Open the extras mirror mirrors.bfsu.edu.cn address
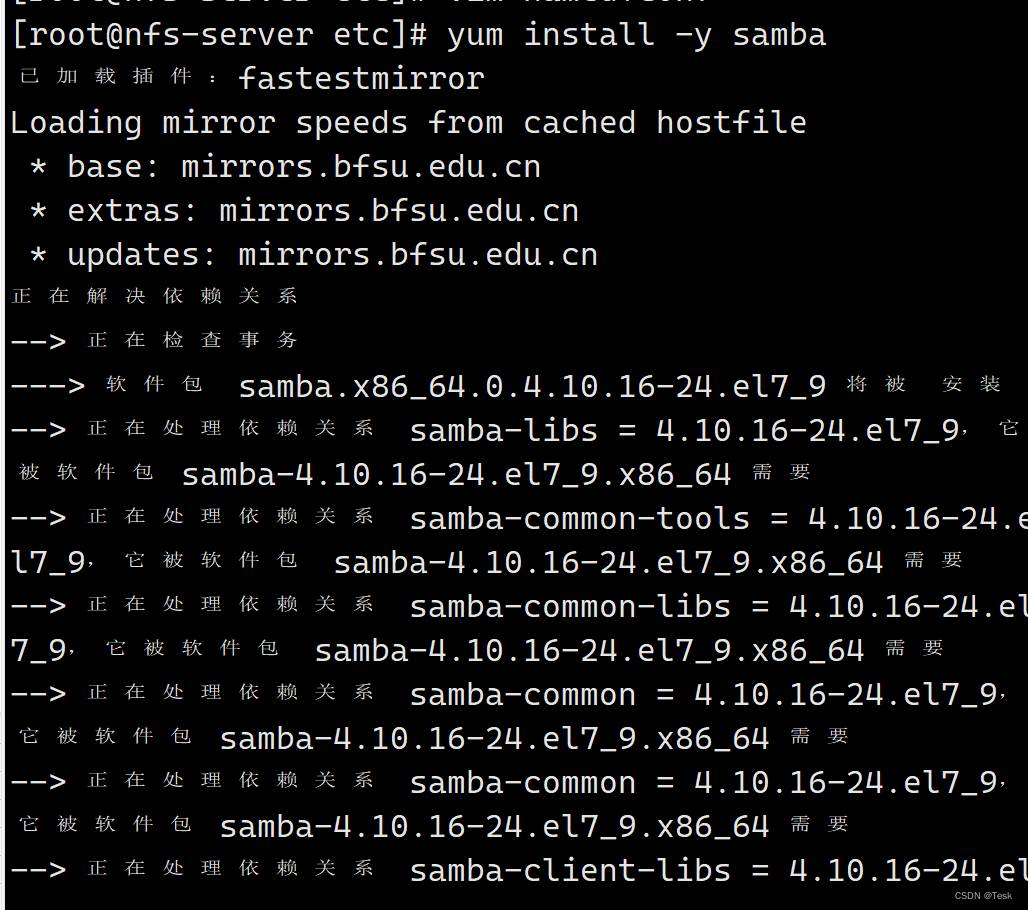 (x=399, y=210)
